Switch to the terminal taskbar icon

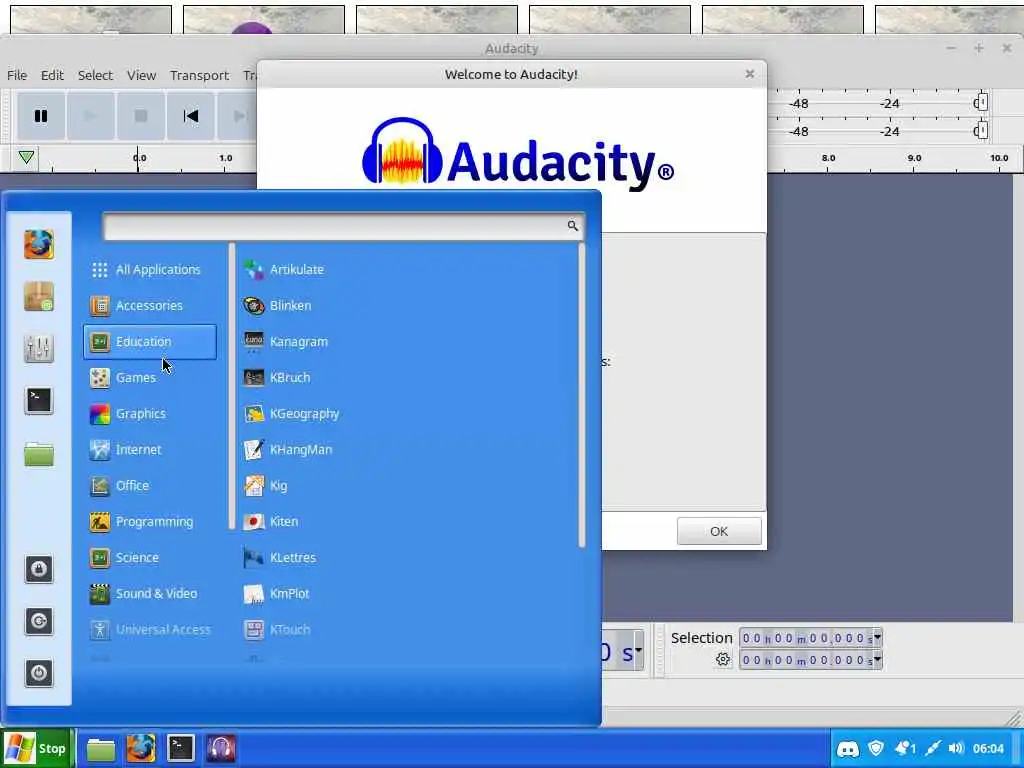click(180, 748)
